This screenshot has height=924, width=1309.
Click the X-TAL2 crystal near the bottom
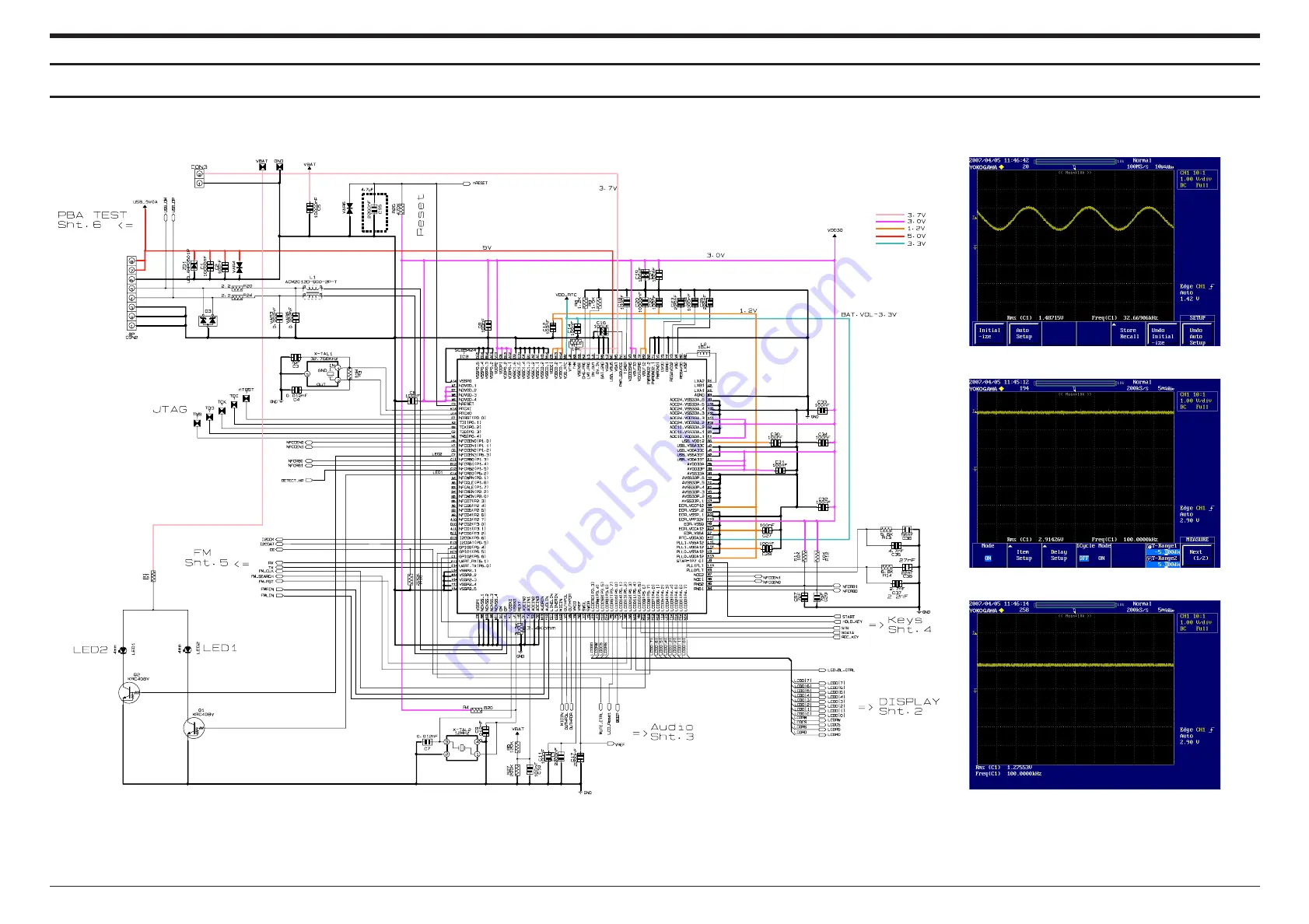462,747
